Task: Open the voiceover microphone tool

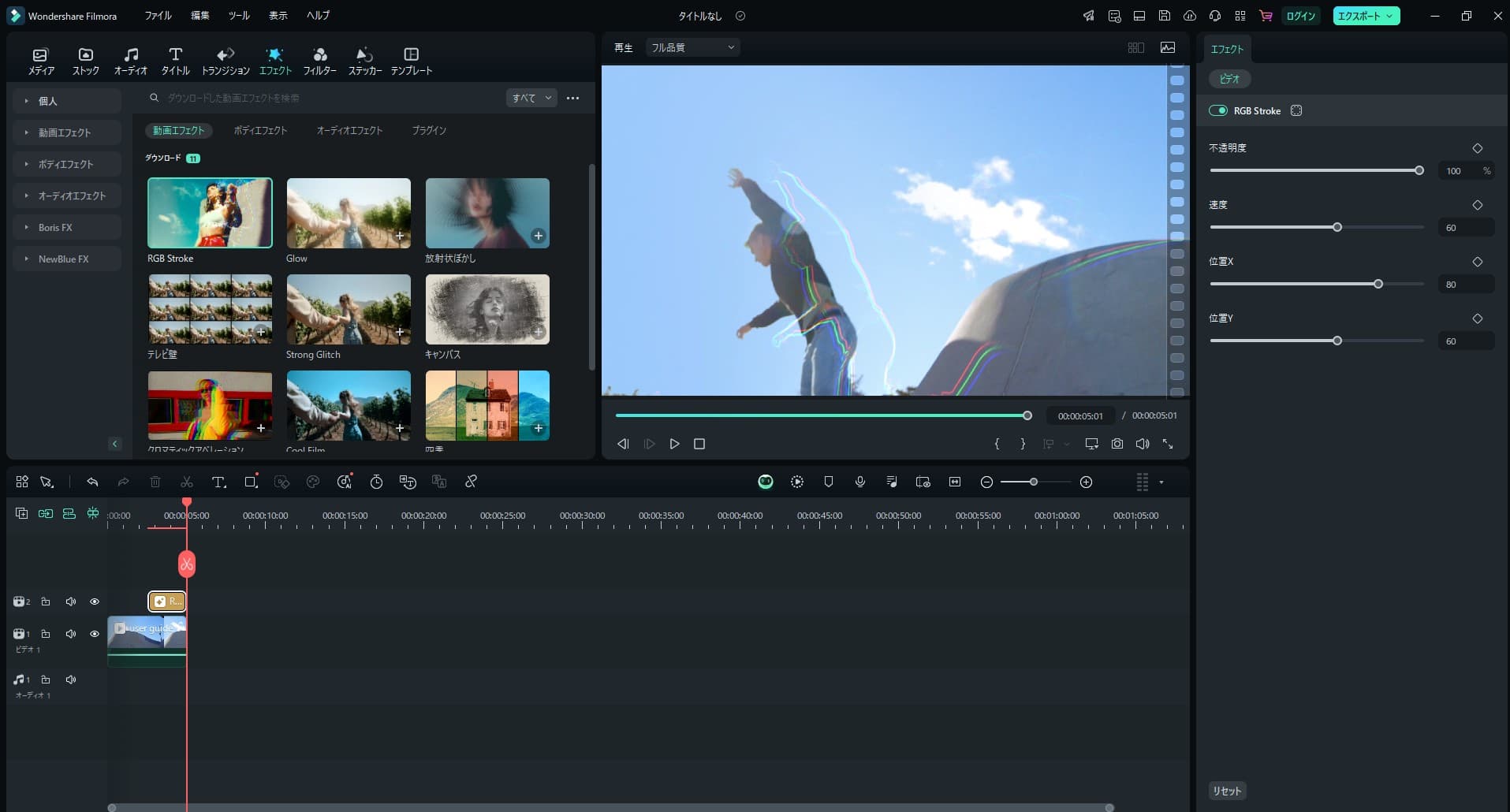Action: tap(859, 482)
